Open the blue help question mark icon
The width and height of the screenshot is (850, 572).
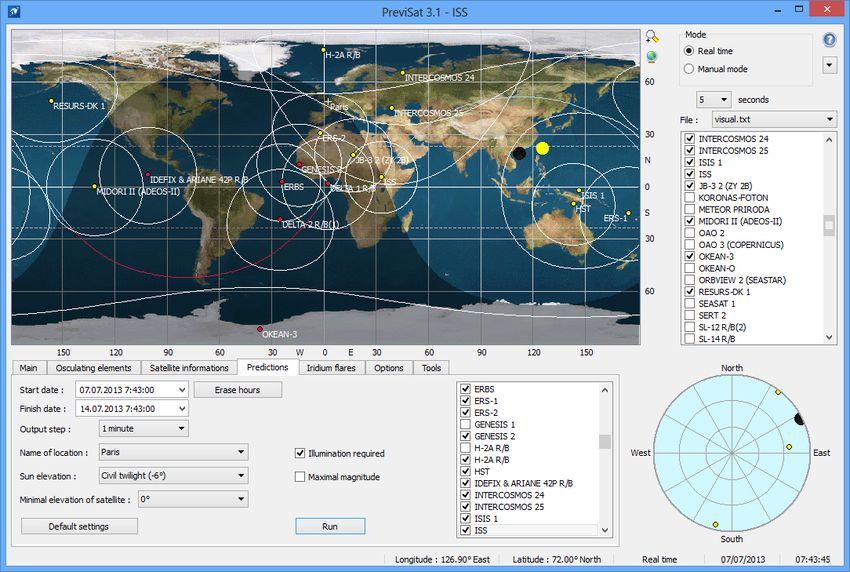(829, 40)
